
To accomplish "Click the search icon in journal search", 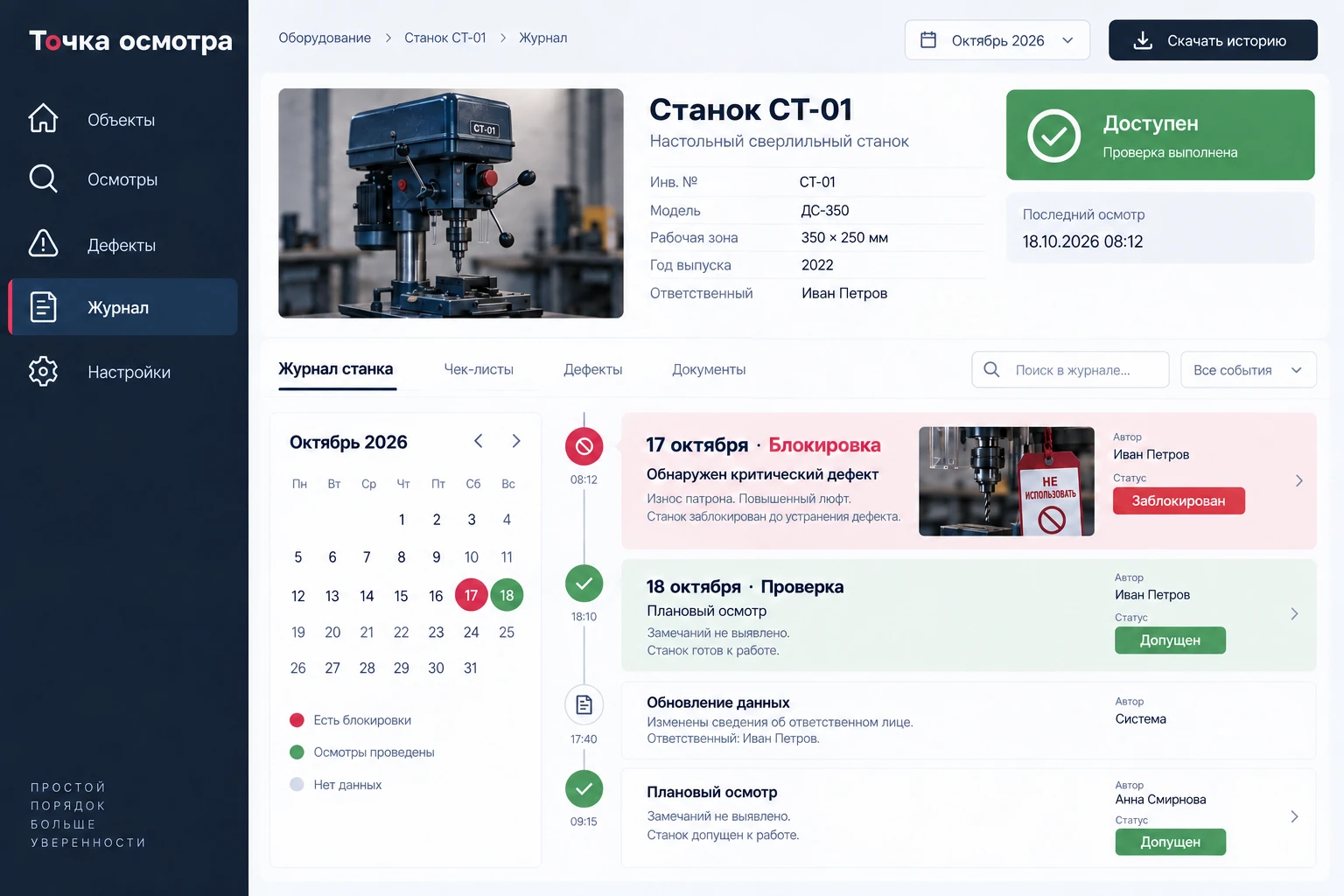I will [991, 369].
